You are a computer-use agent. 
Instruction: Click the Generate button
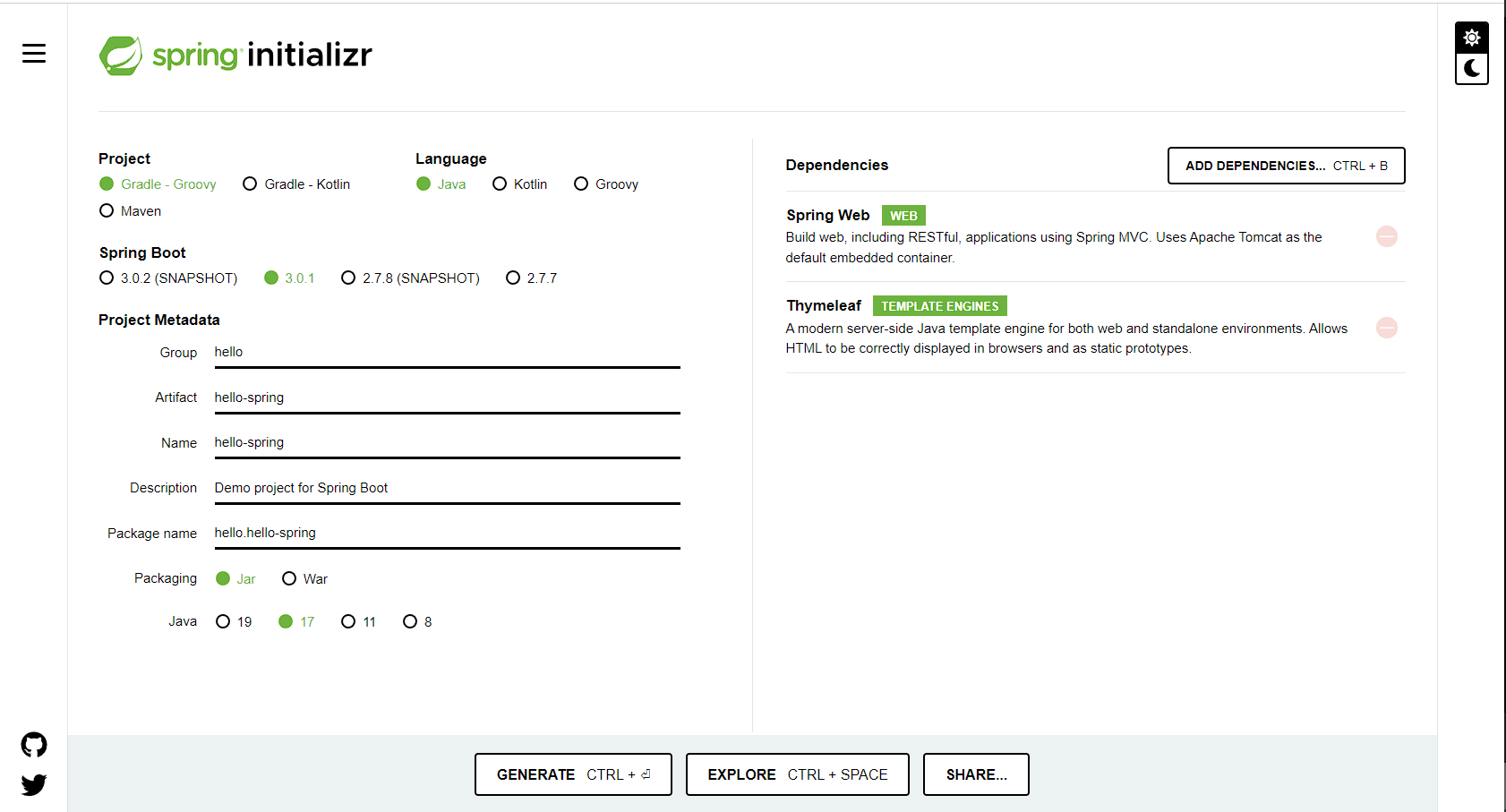click(x=573, y=774)
